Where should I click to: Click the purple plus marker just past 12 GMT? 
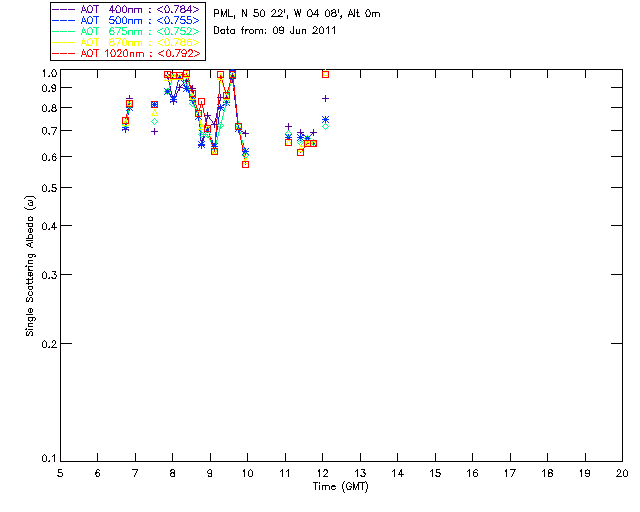point(326,98)
